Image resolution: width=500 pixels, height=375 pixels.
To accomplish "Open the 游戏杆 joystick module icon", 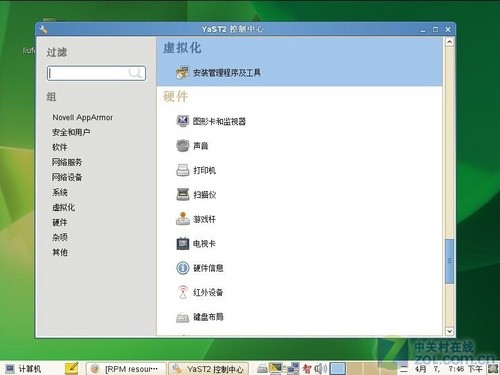I will [x=182, y=219].
